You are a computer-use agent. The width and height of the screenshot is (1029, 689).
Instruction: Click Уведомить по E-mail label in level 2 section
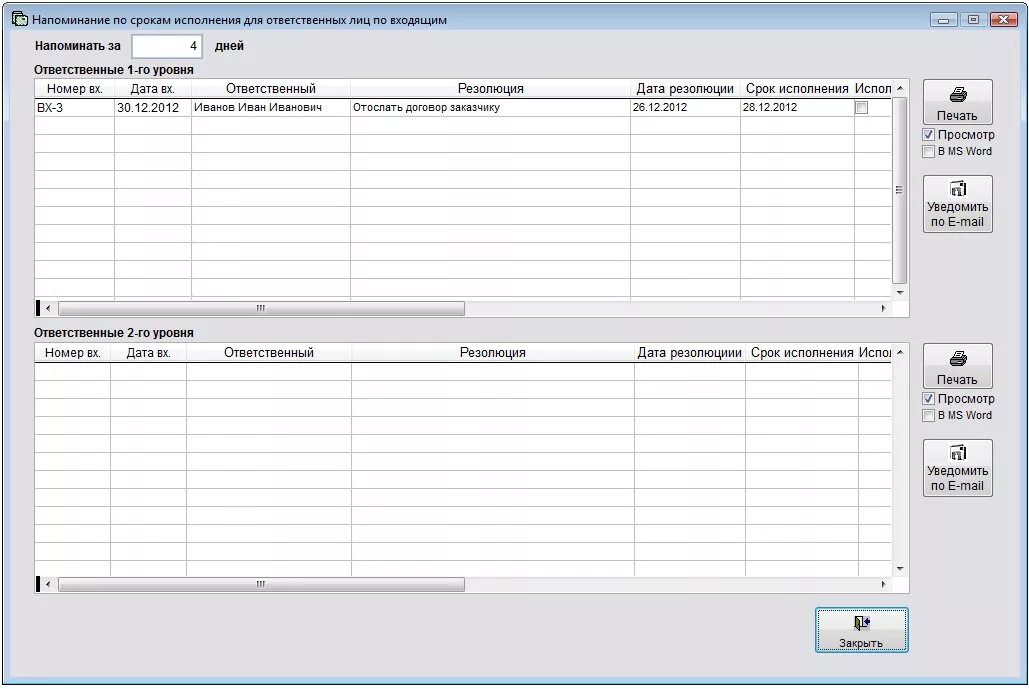click(957, 478)
